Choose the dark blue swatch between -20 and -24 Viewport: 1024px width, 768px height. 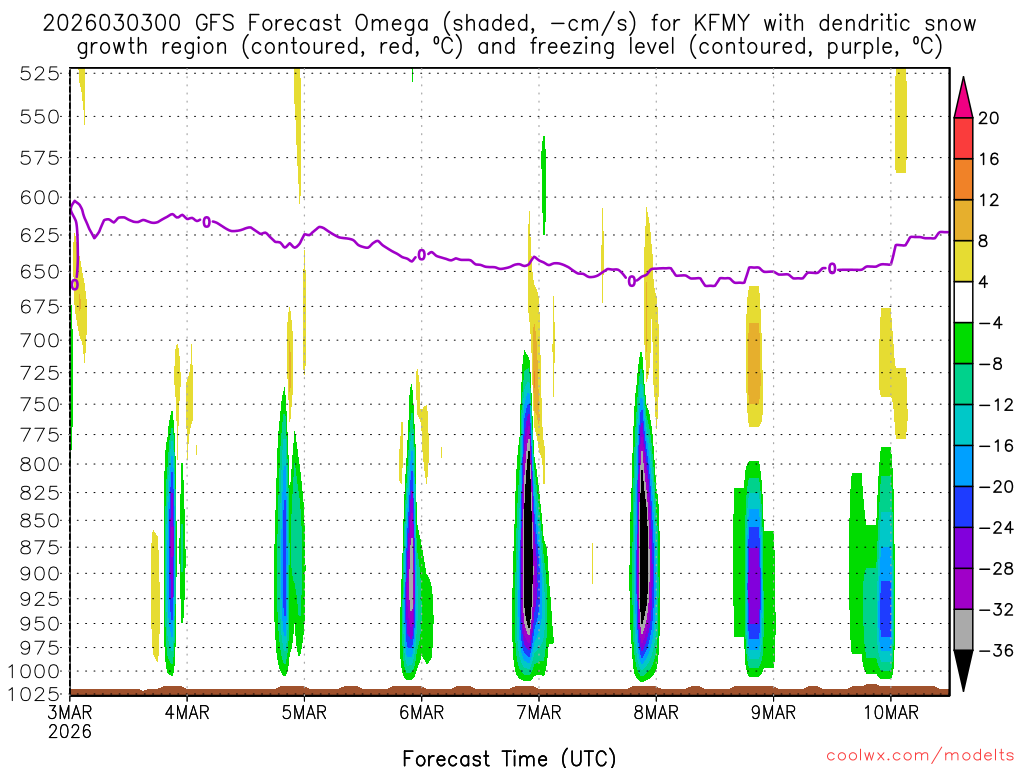click(963, 507)
